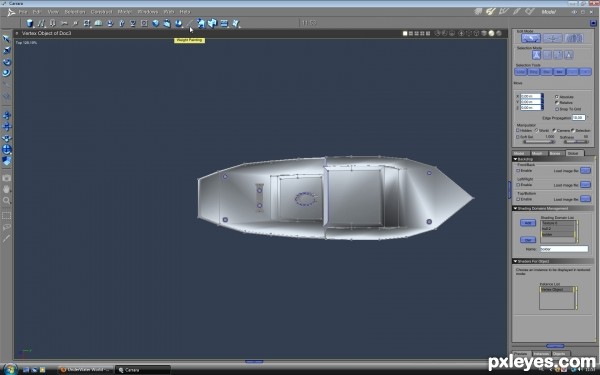Click the blue plane tool below the crosshair tool
600x375 pixels.
click(7, 161)
